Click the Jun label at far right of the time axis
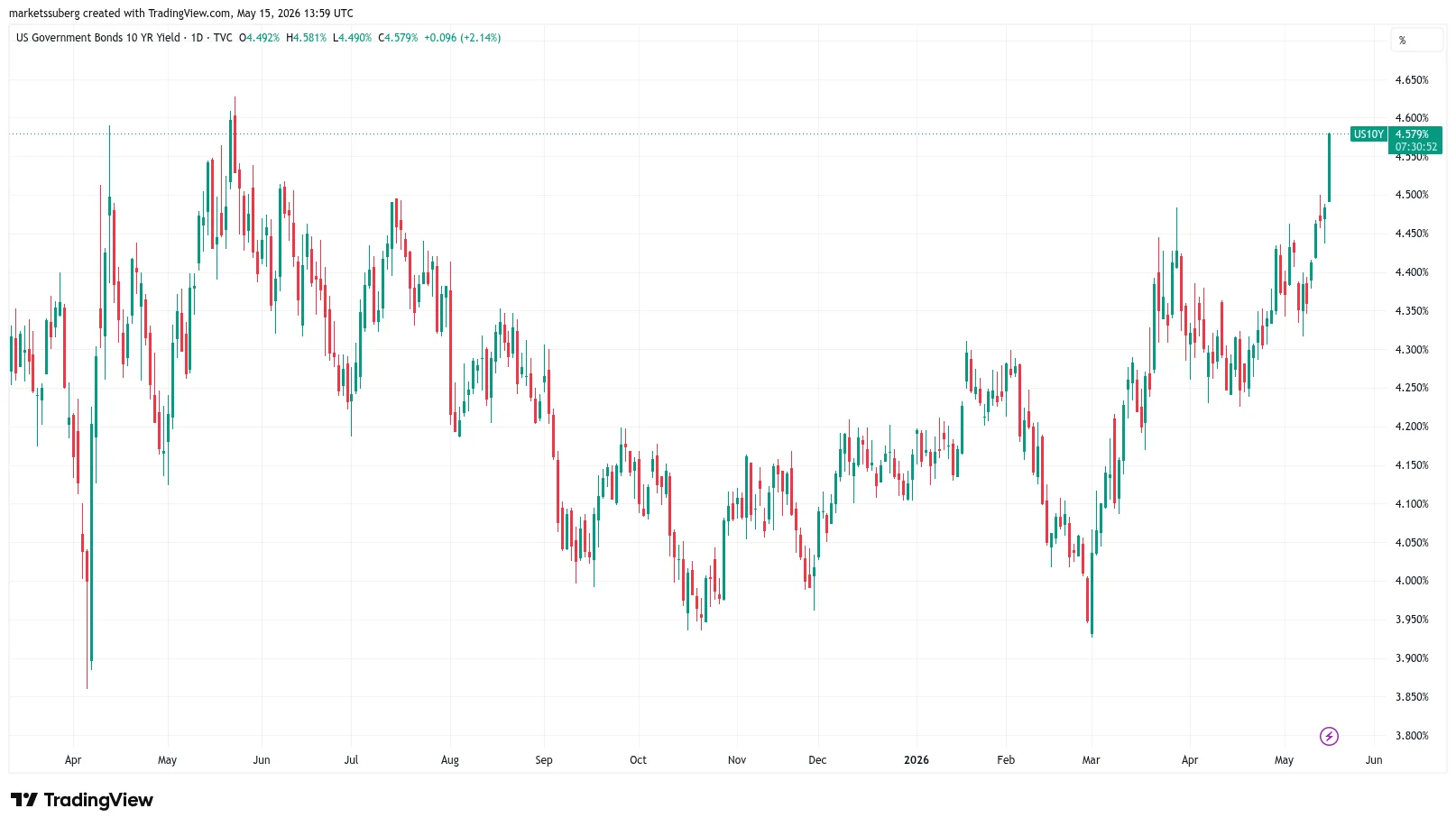The height and width of the screenshot is (827, 1456). [x=1374, y=760]
